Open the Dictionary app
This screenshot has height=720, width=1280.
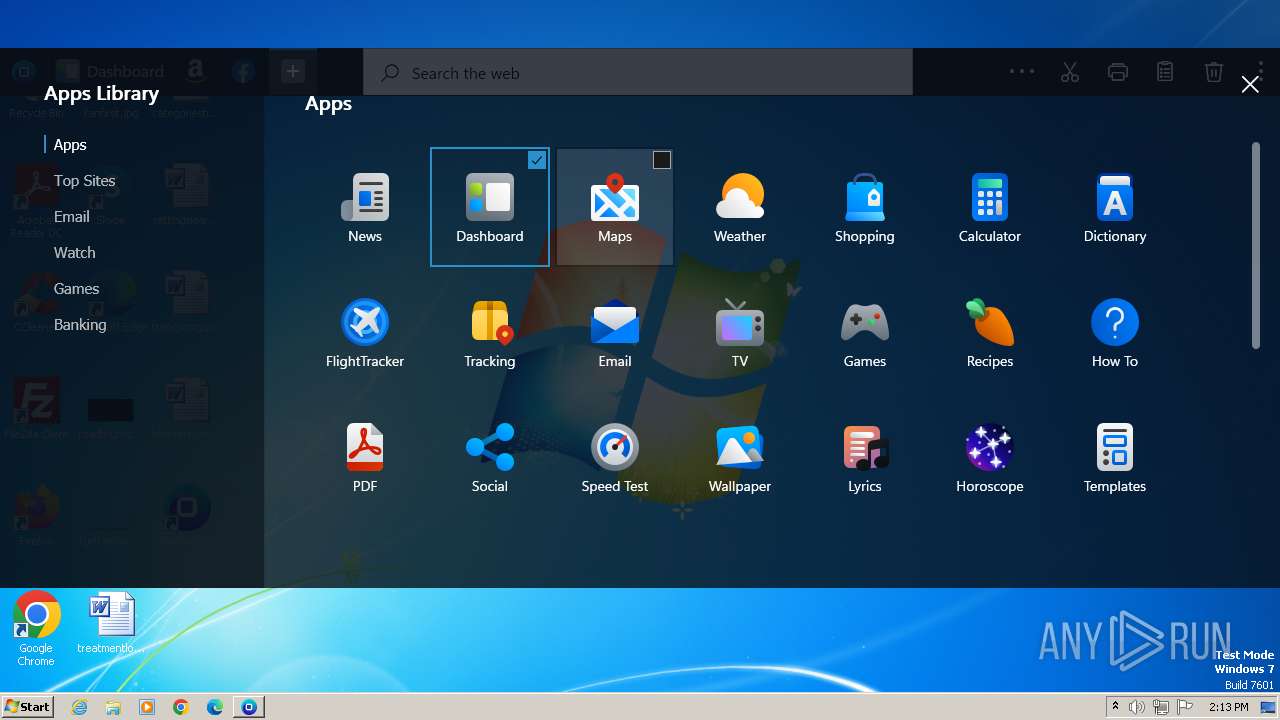point(1115,208)
